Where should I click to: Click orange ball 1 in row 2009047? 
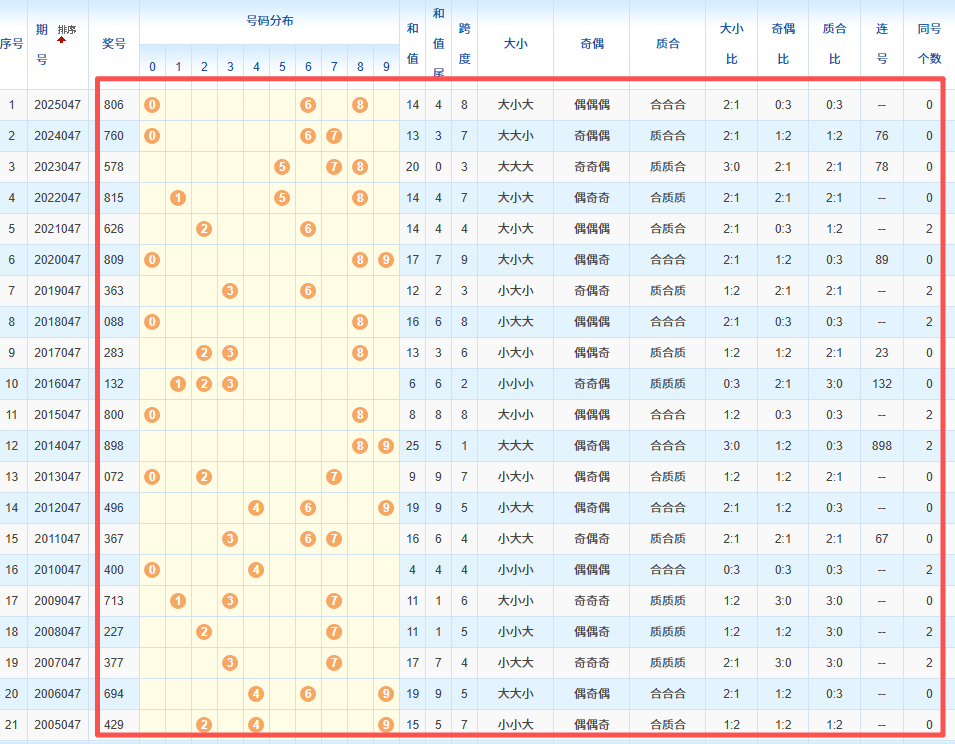pyautogui.click(x=178, y=601)
